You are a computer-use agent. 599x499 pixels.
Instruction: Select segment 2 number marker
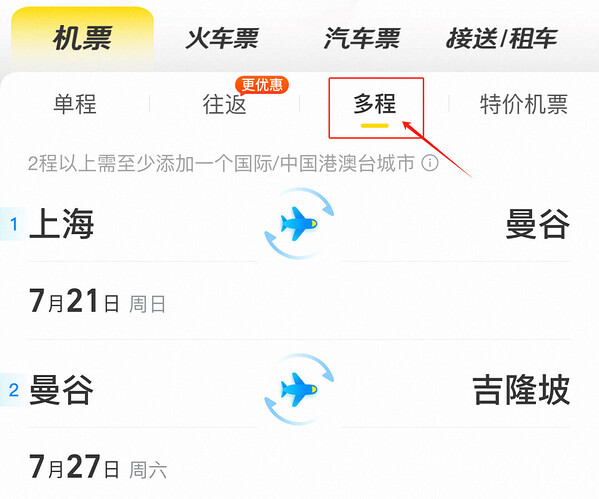coord(14,390)
